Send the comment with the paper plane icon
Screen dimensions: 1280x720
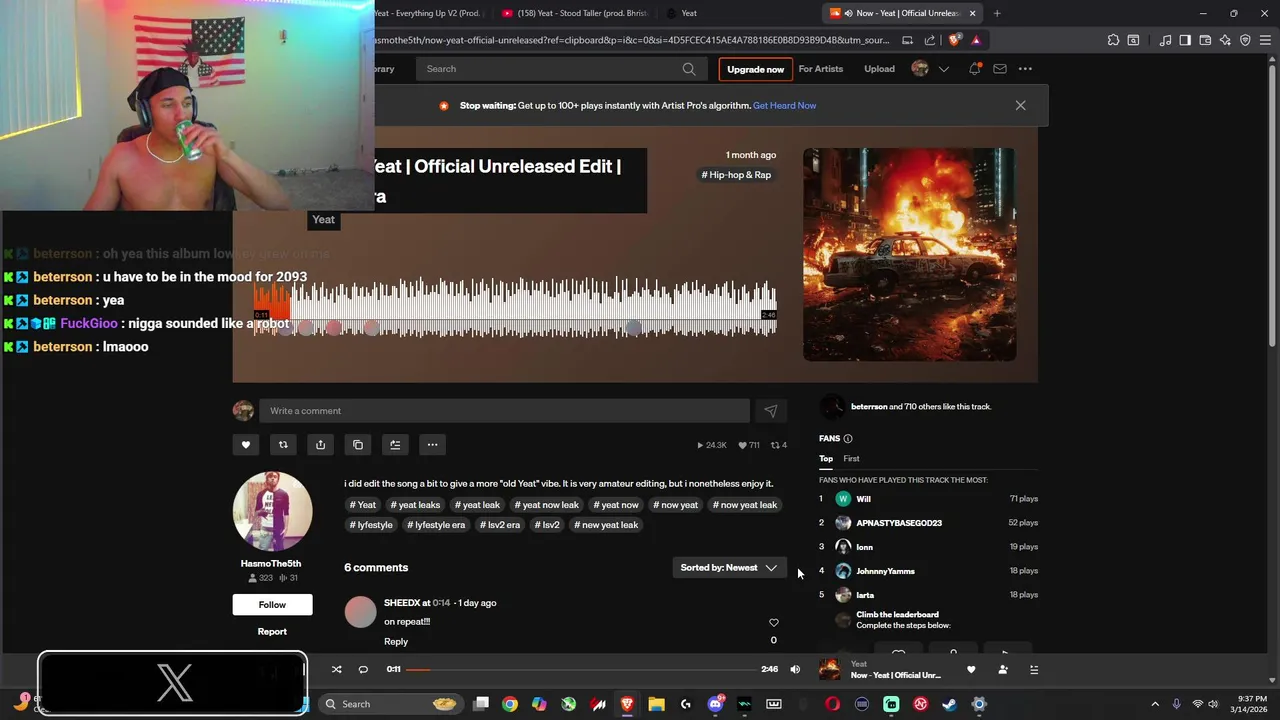pos(771,411)
